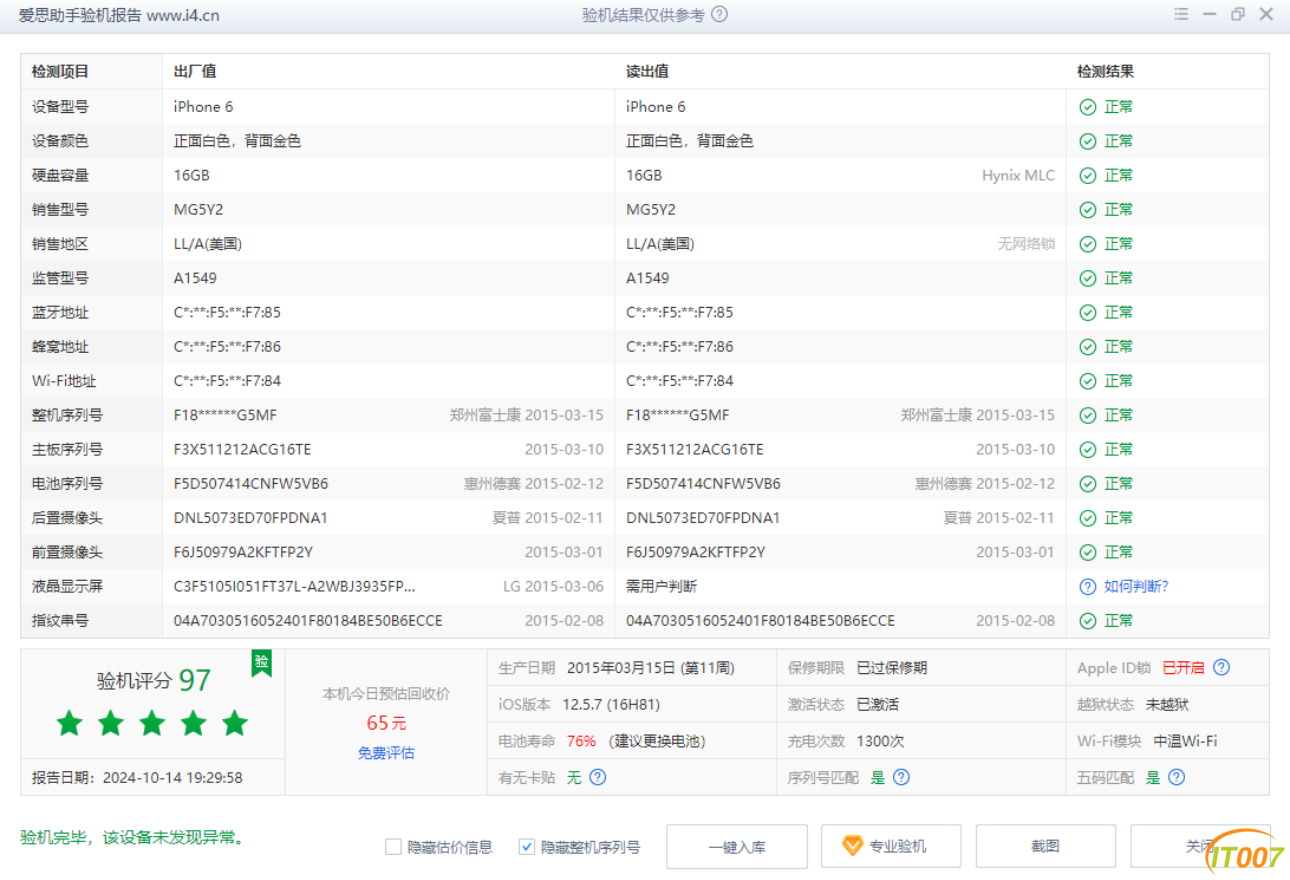Click the green check icon for 蓝牙地址

[1088, 313]
